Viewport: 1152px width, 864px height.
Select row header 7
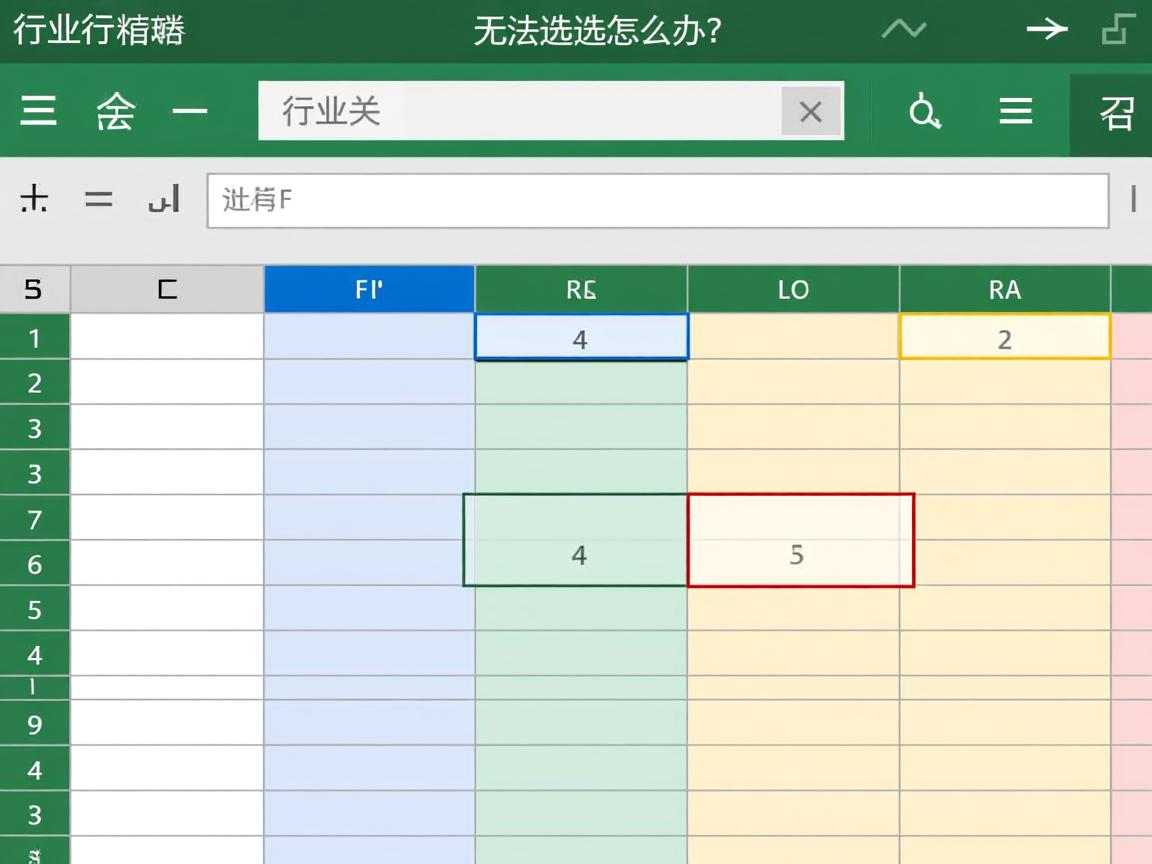[35, 518]
